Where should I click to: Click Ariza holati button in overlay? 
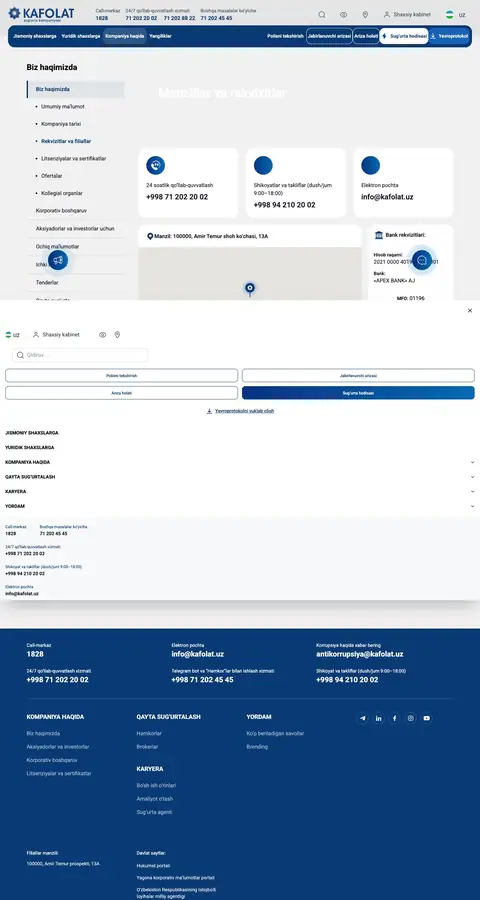click(121, 393)
